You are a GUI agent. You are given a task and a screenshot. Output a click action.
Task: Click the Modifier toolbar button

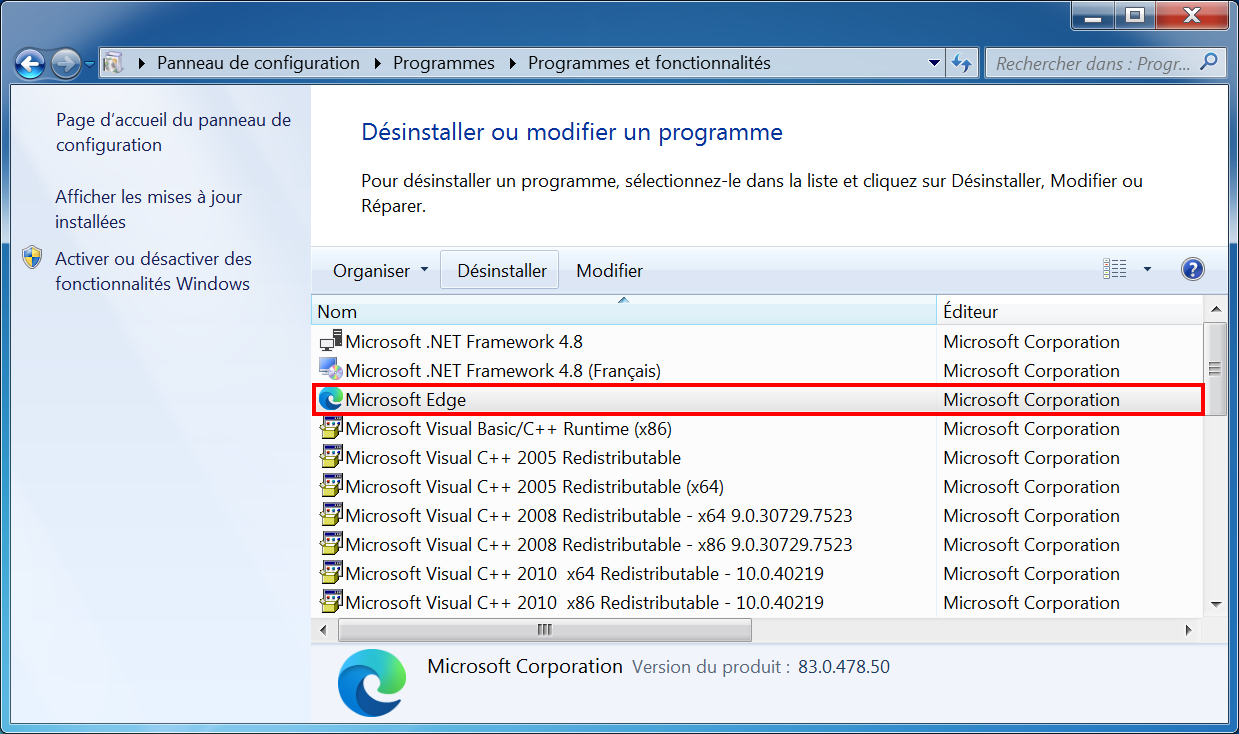point(610,271)
